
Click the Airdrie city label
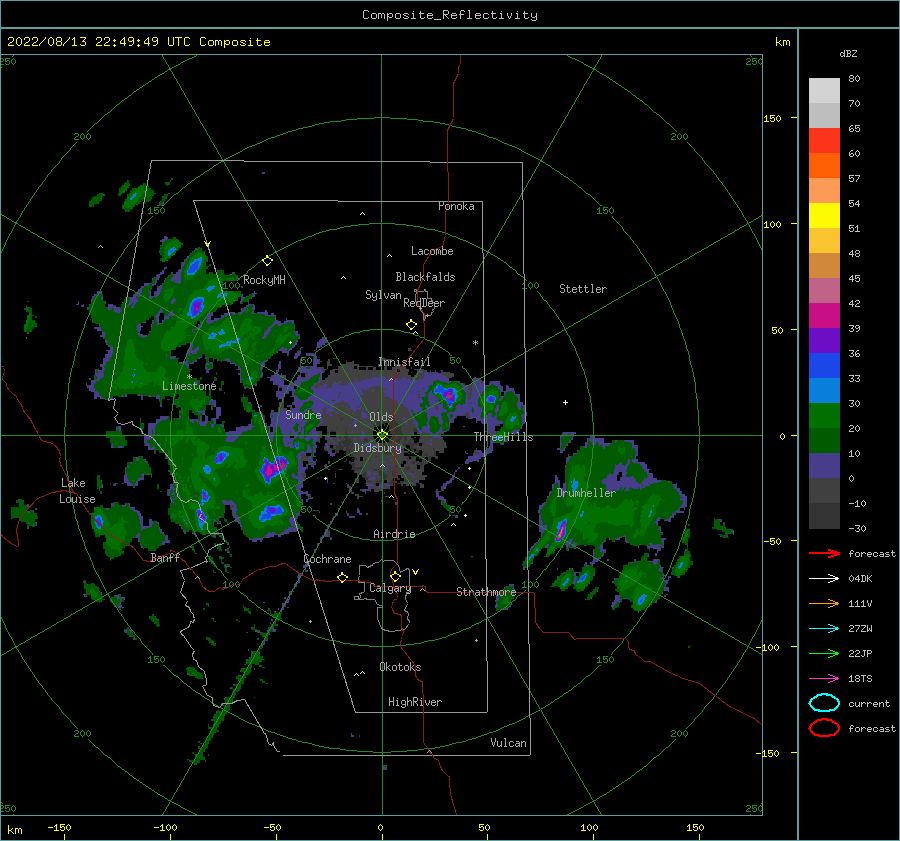tap(394, 534)
